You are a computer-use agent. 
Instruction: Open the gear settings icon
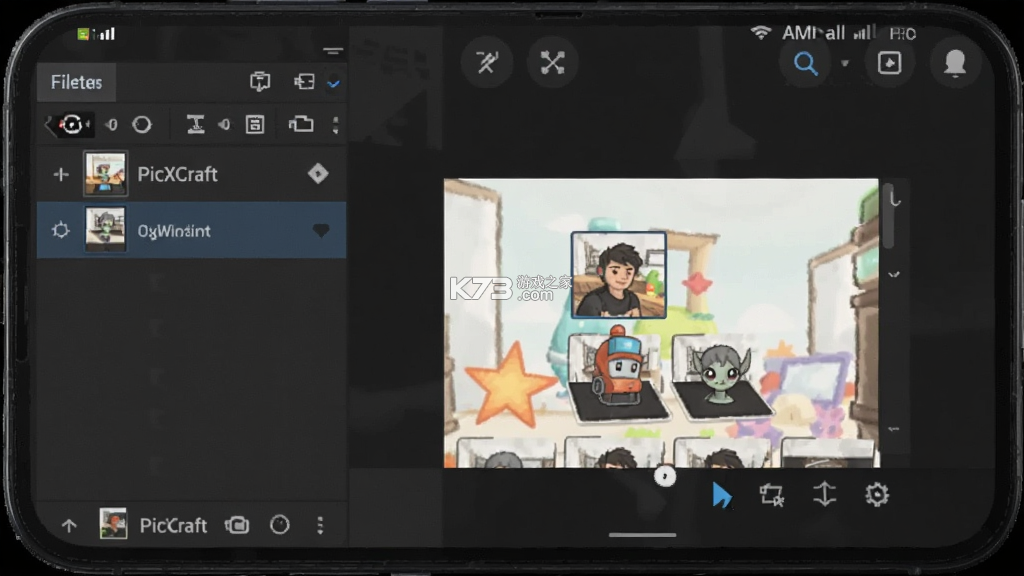coord(876,495)
